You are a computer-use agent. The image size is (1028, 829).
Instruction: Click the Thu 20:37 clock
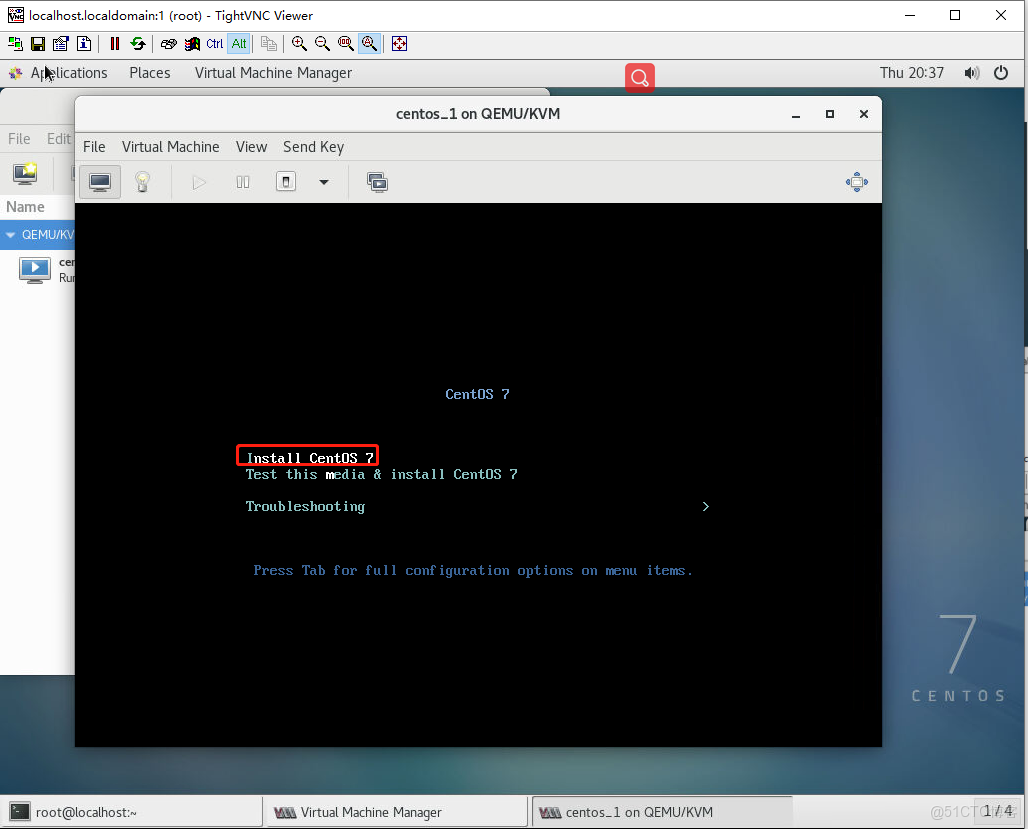(911, 73)
